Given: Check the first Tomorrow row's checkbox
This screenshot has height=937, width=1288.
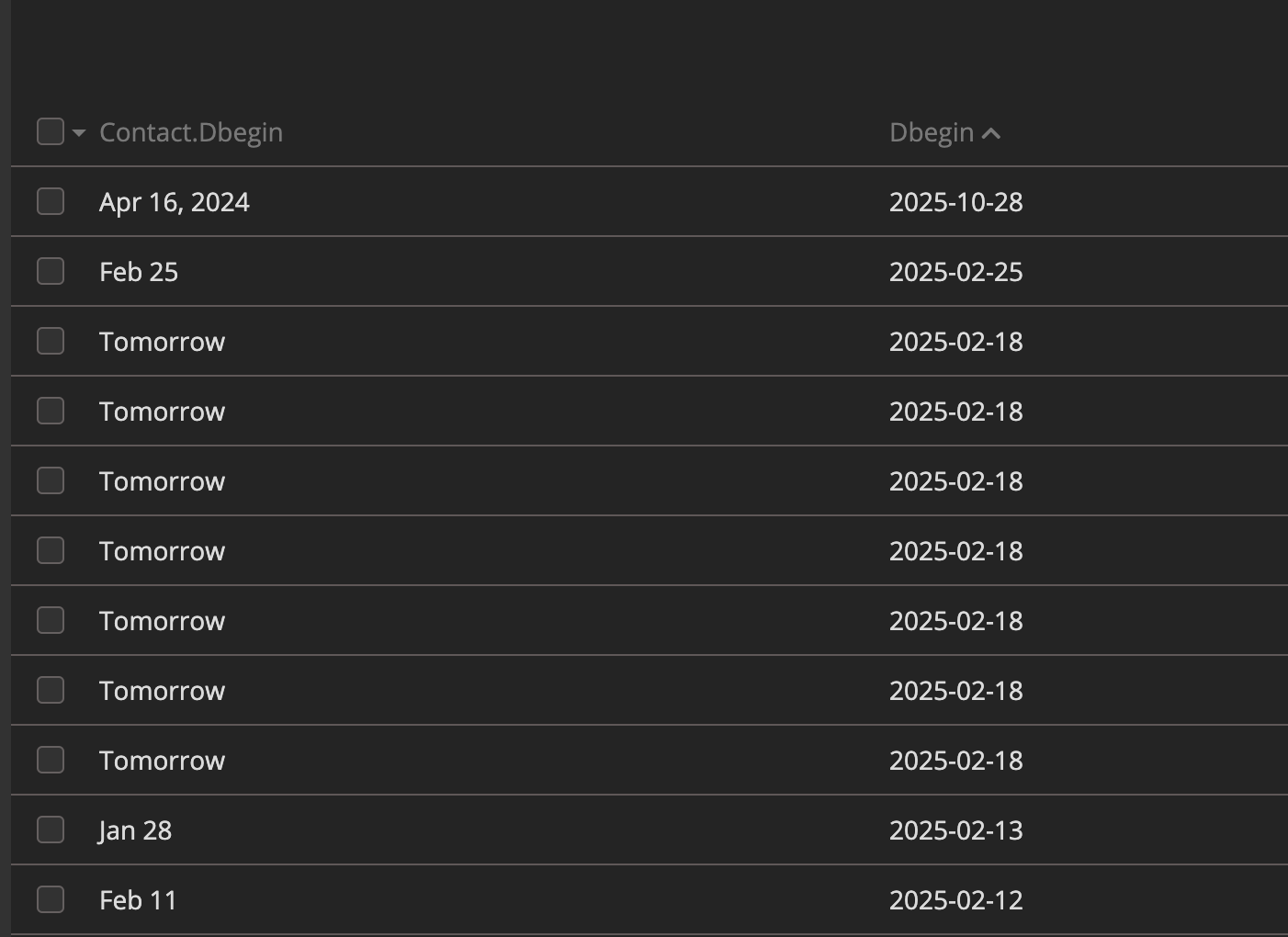Looking at the screenshot, I should (51, 341).
